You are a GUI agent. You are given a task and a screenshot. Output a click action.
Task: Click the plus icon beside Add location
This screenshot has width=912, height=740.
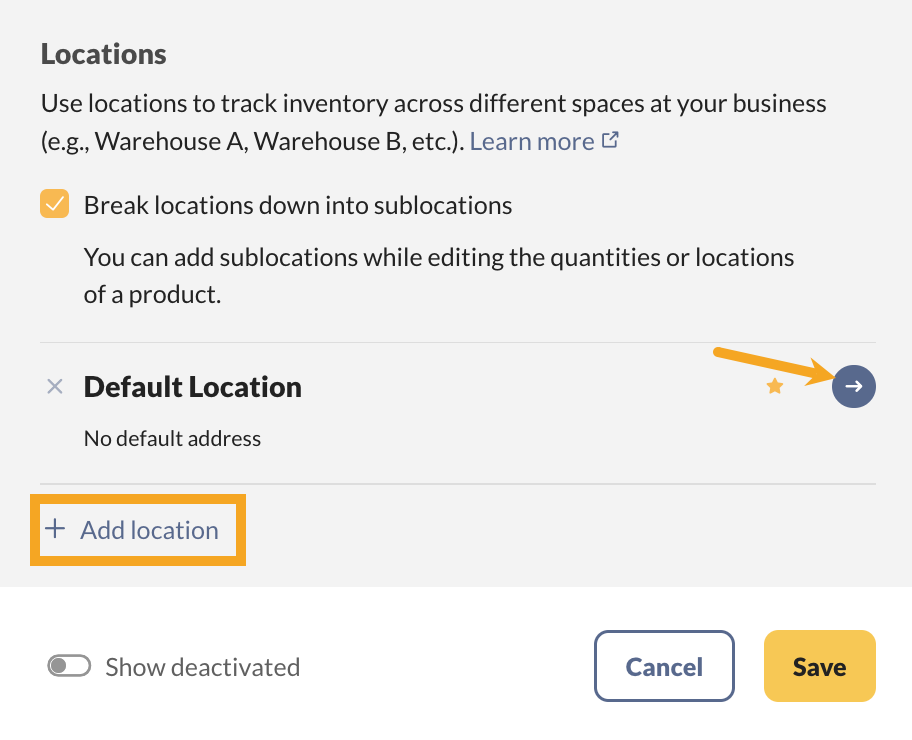pos(56,530)
